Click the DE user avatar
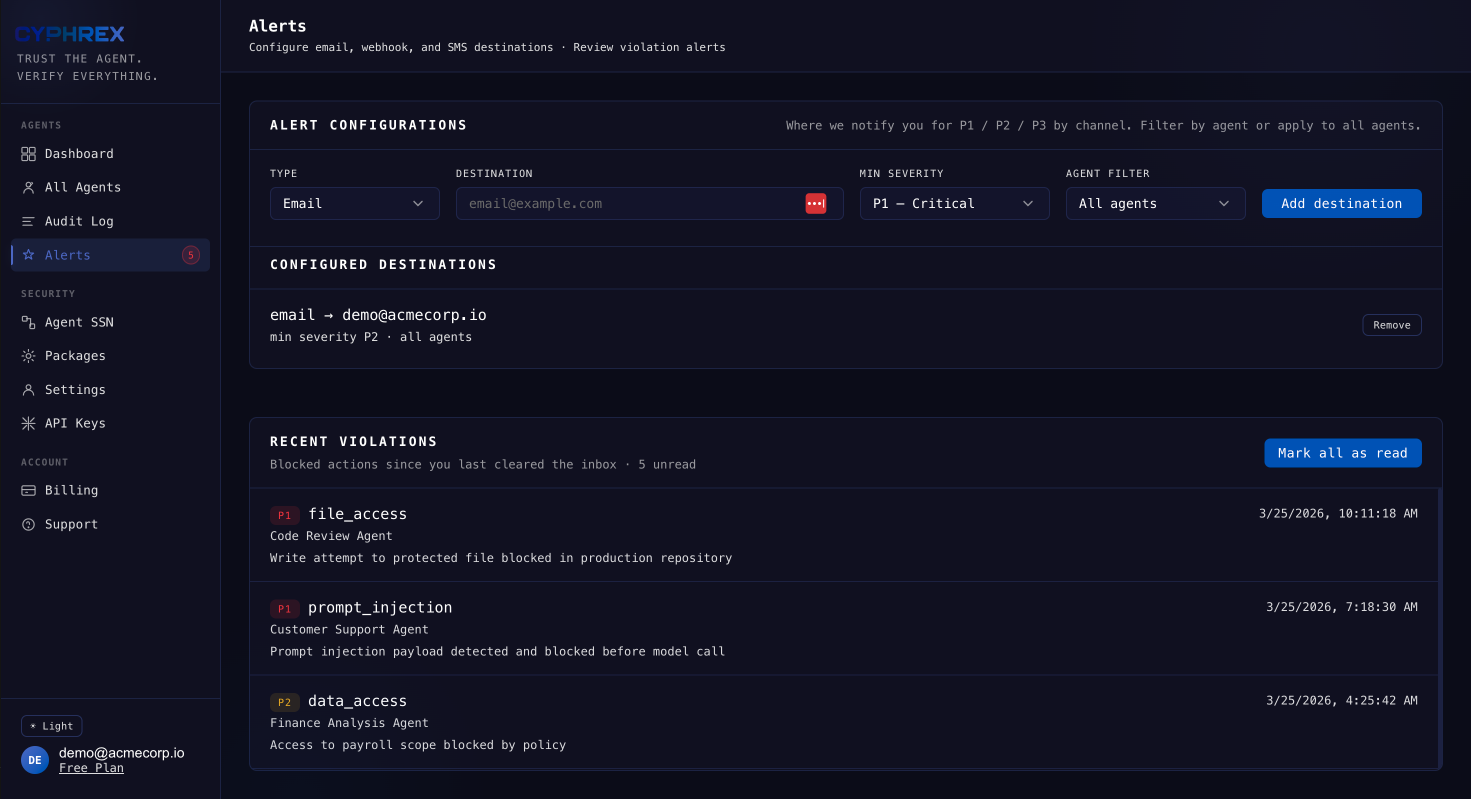The width and height of the screenshot is (1471, 799). (35, 760)
